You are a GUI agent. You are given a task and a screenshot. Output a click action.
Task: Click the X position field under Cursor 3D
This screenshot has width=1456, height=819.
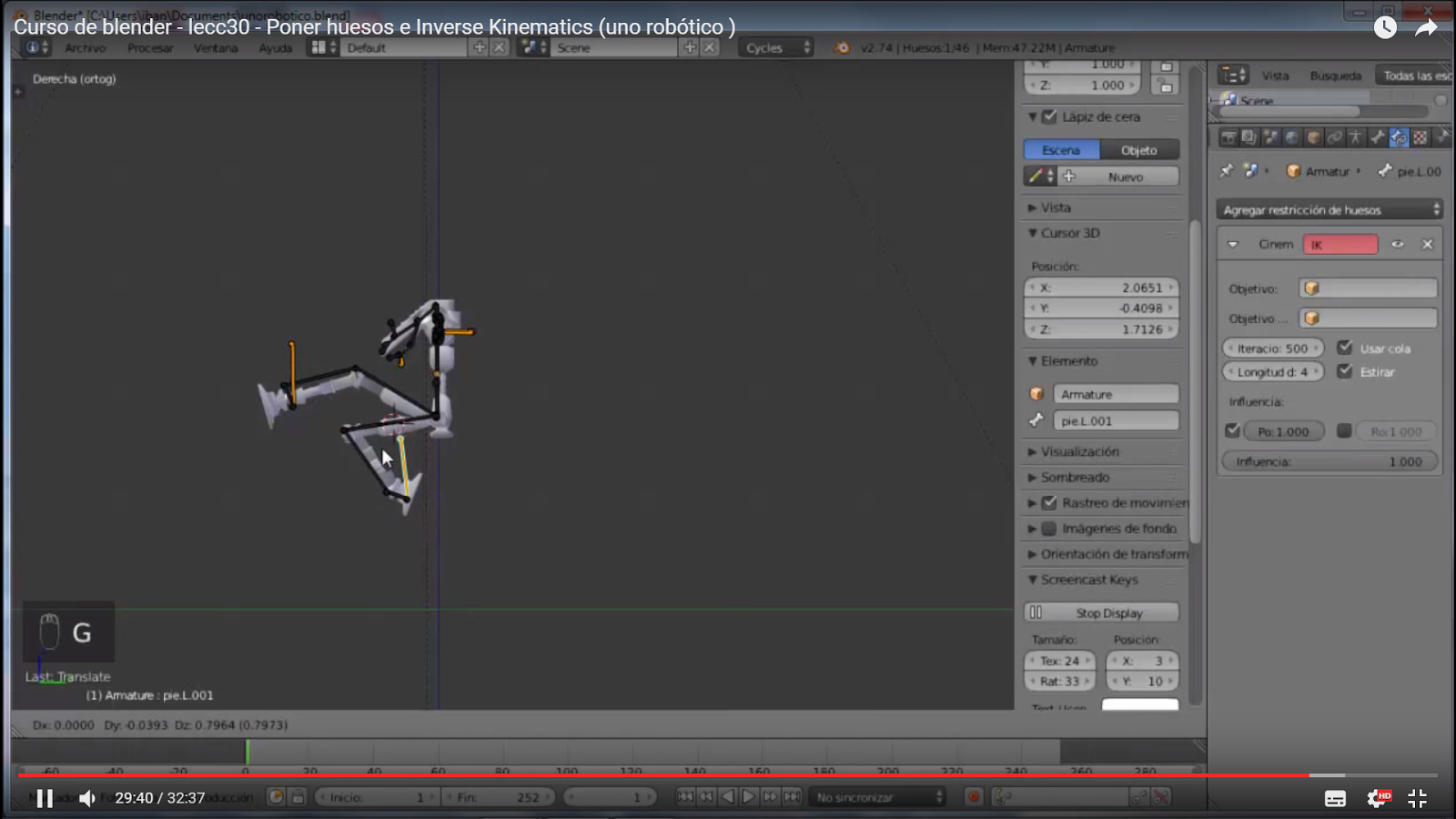coord(1101,286)
